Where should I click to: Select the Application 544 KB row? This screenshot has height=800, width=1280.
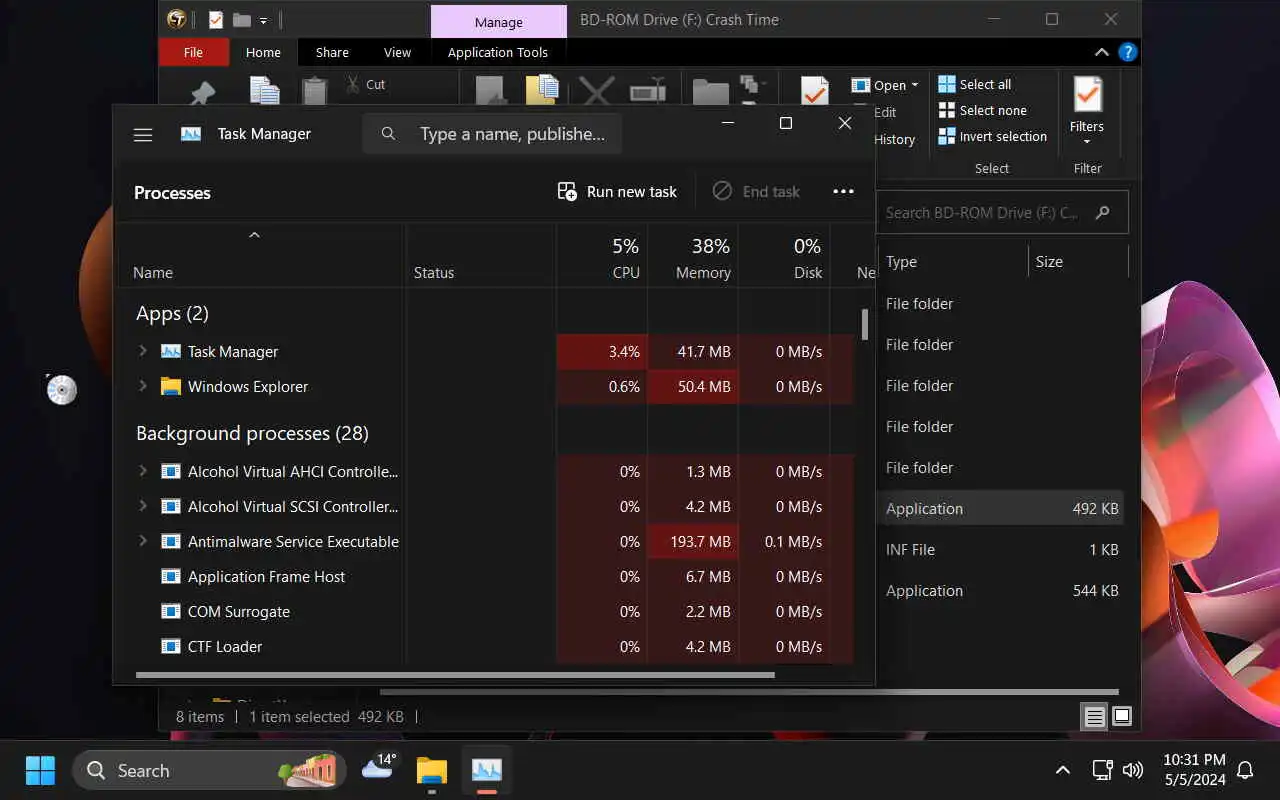(1002, 590)
